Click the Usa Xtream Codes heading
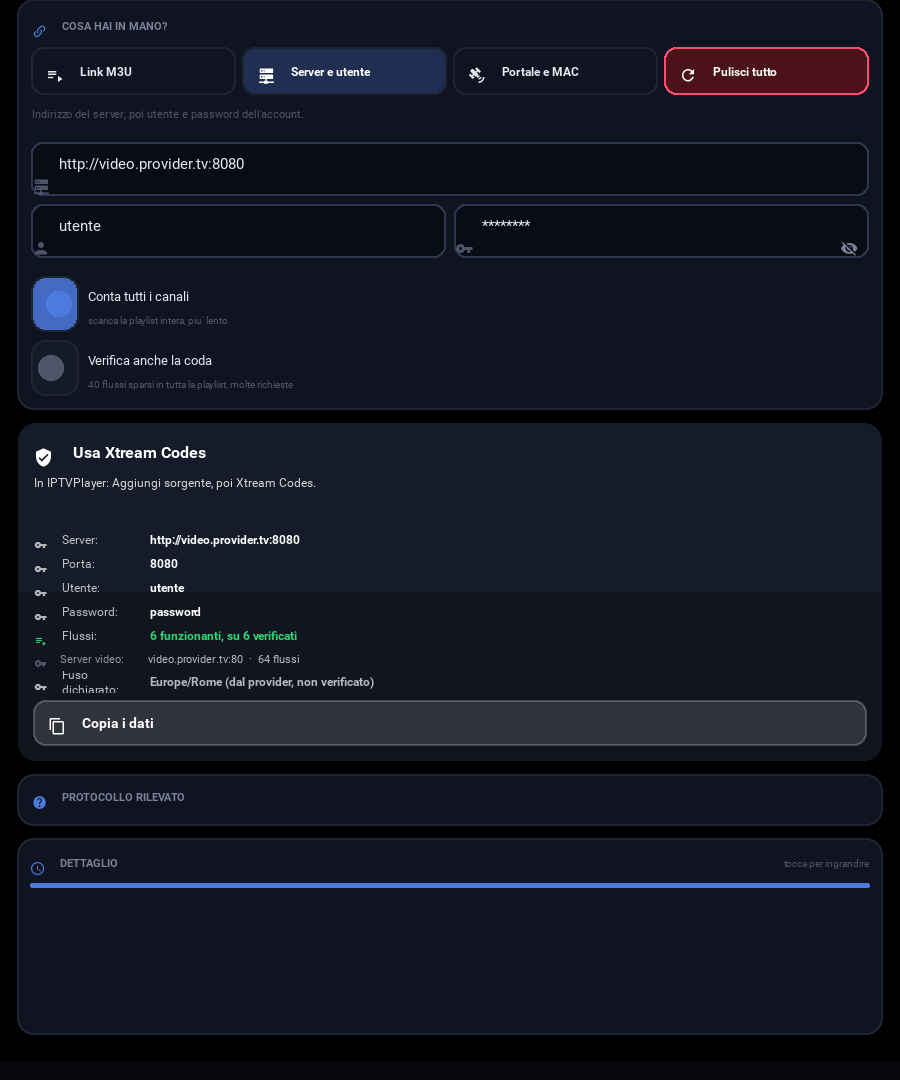This screenshot has width=900, height=1080. pos(140,453)
